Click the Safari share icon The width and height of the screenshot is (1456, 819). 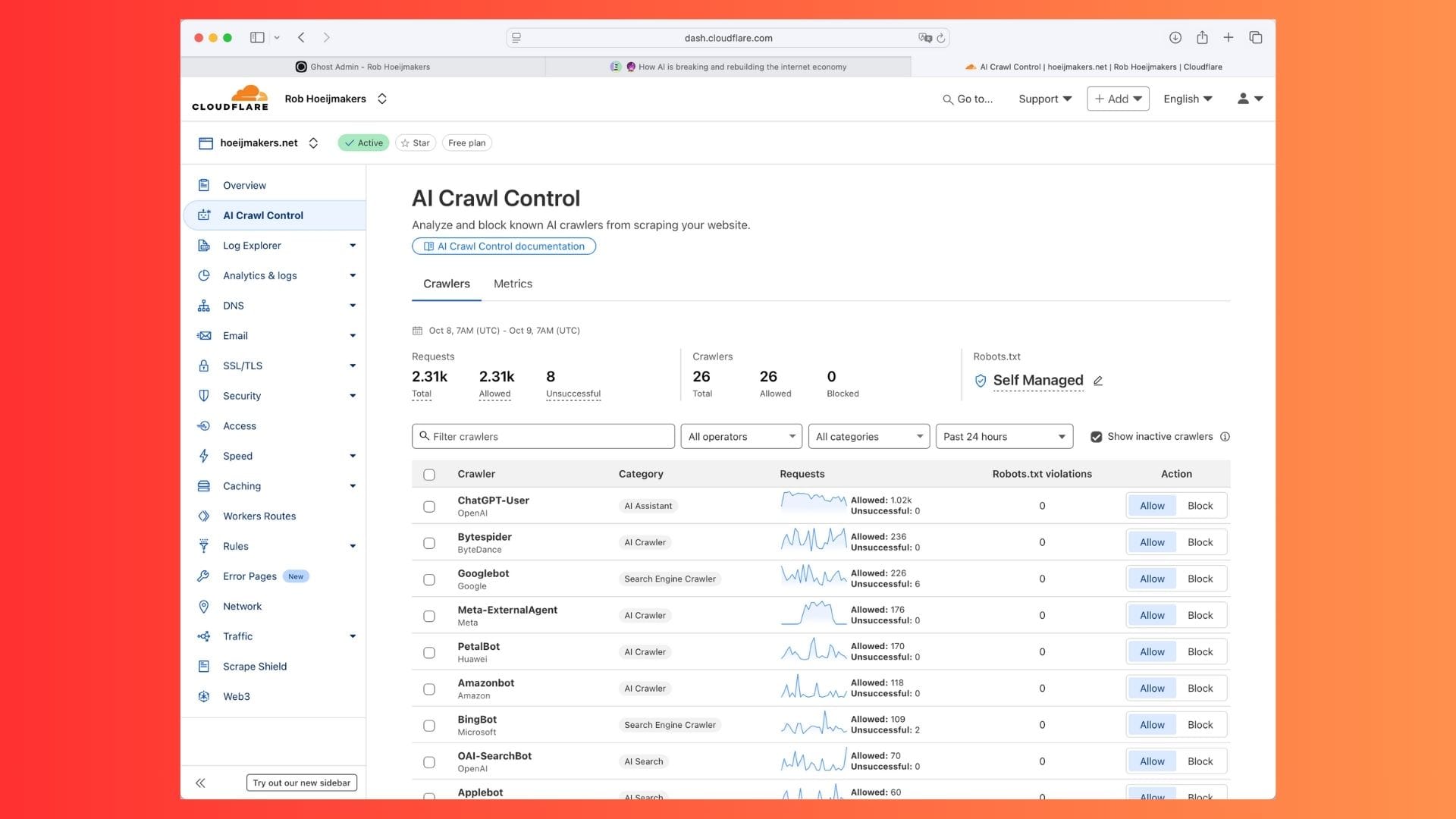click(1202, 37)
